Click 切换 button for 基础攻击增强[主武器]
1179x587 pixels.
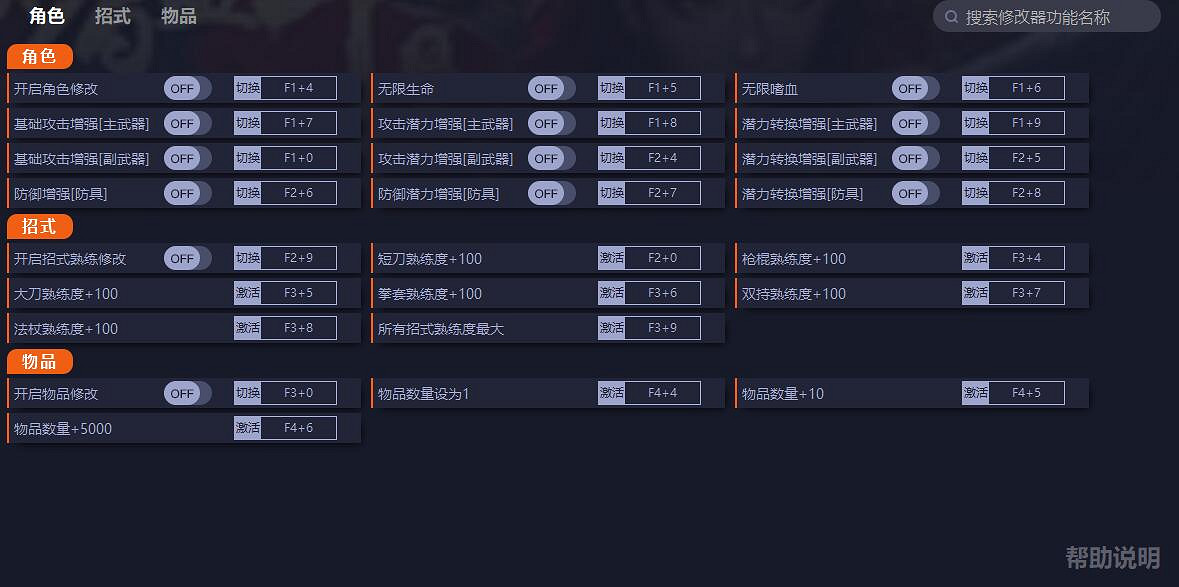[247, 123]
